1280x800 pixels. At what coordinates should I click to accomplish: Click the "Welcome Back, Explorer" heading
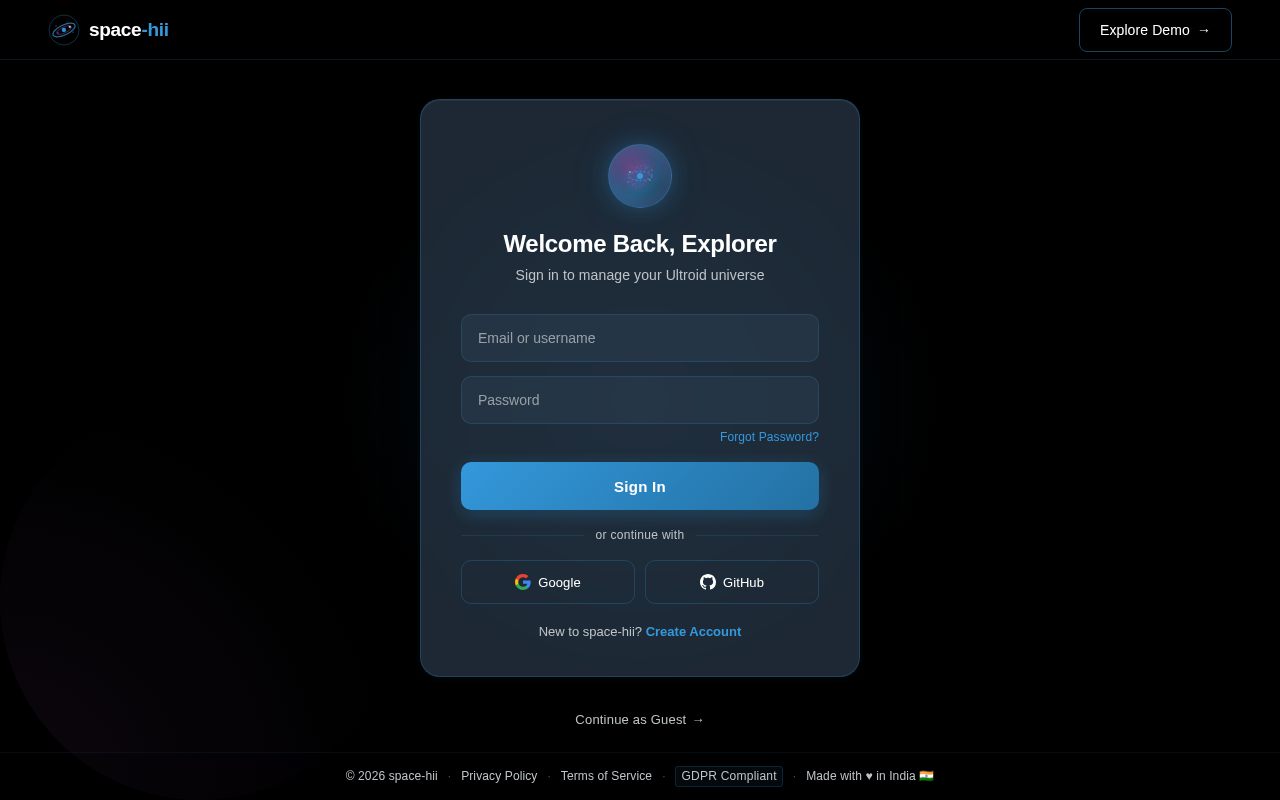click(640, 244)
